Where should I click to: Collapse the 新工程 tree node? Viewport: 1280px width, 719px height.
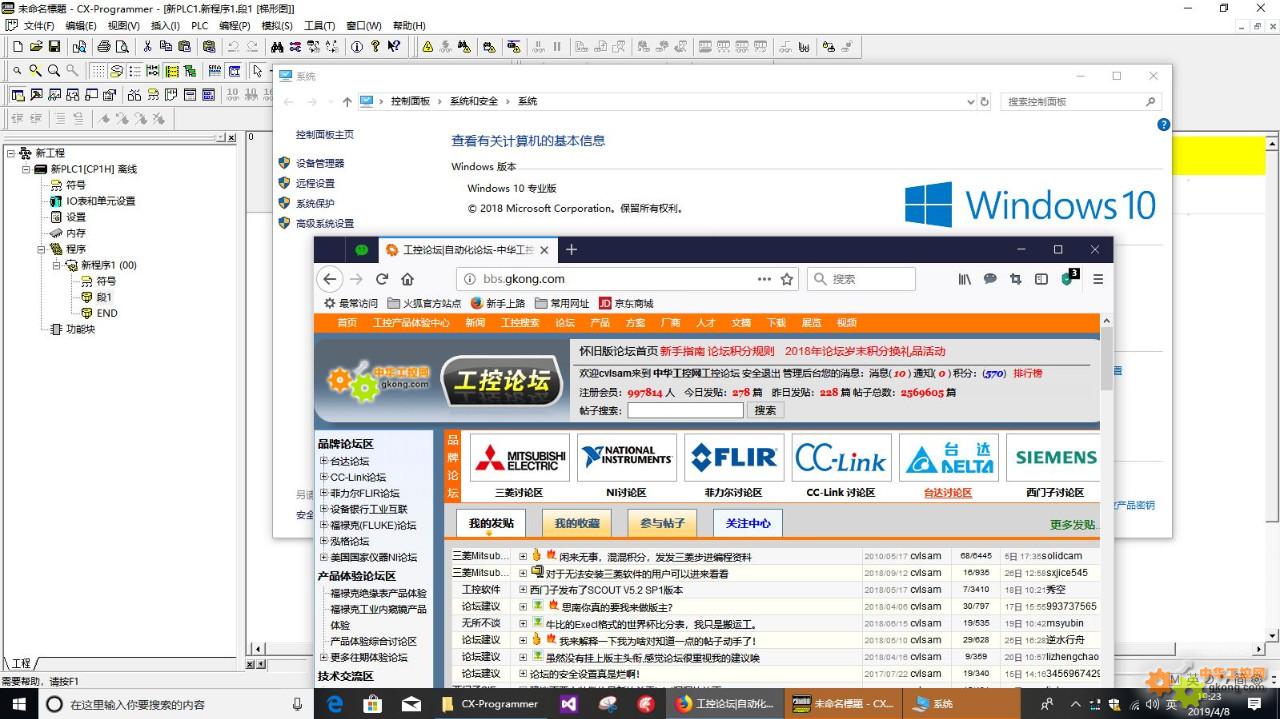11,153
